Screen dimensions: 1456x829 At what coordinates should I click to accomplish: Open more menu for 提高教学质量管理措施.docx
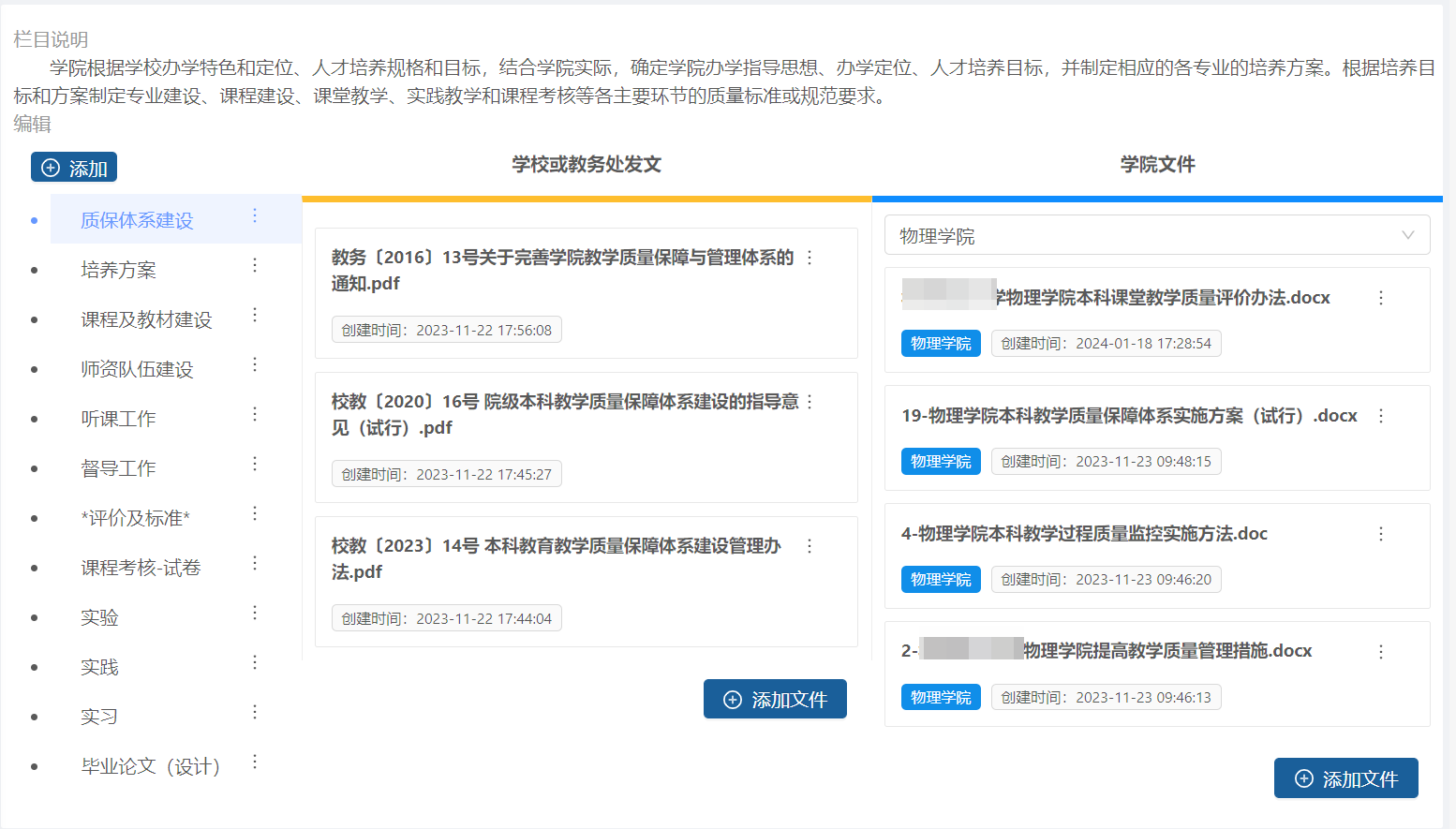pos(1380,652)
